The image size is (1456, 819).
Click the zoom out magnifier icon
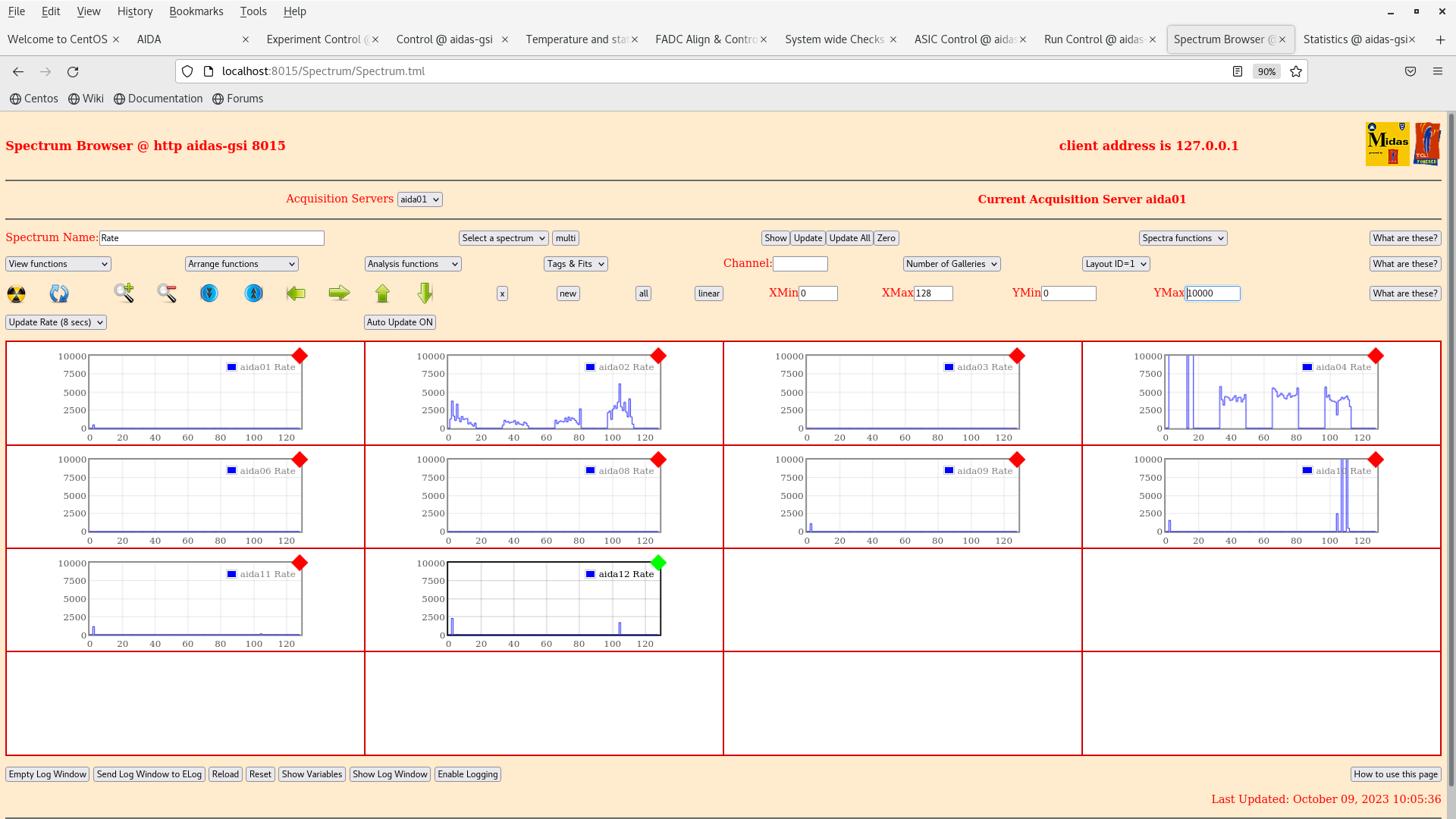(167, 293)
